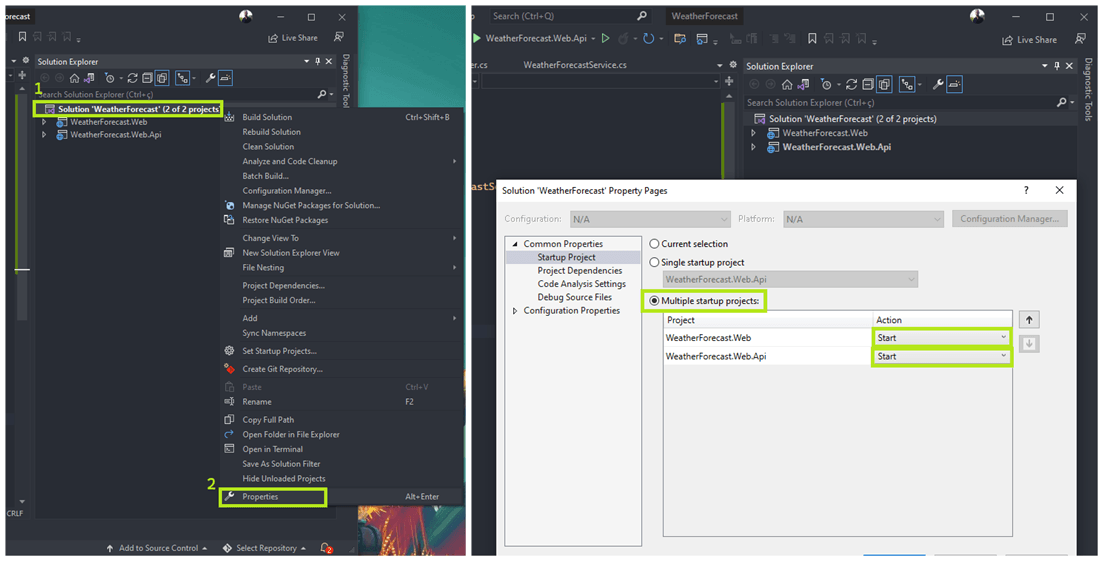Pin left Solution Explorer with auto-hide pin icon
1103x561 pixels.
pyautogui.click(x=318, y=61)
